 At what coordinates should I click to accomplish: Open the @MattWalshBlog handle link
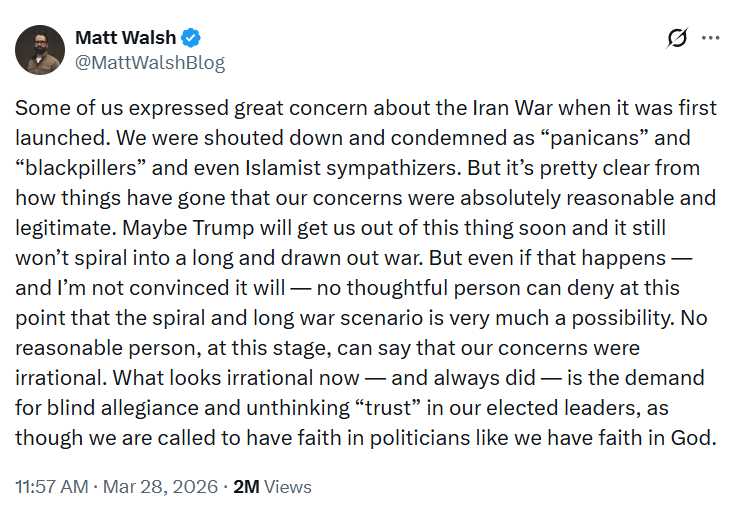(150, 62)
